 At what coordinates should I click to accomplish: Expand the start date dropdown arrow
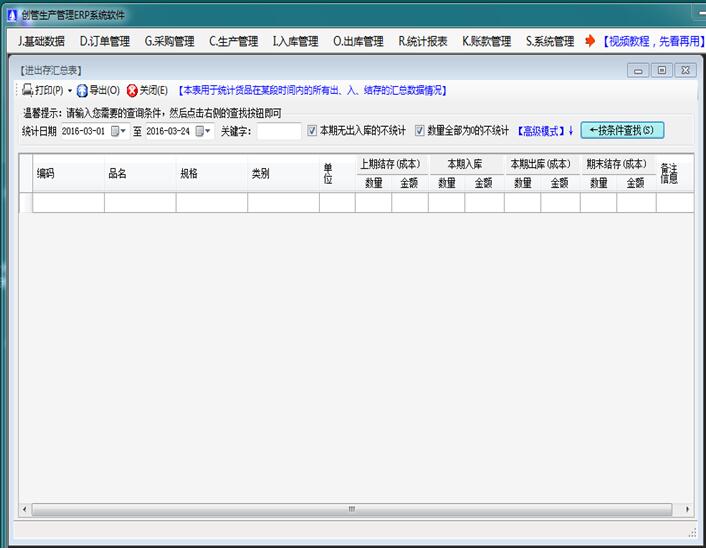point(125,132)
